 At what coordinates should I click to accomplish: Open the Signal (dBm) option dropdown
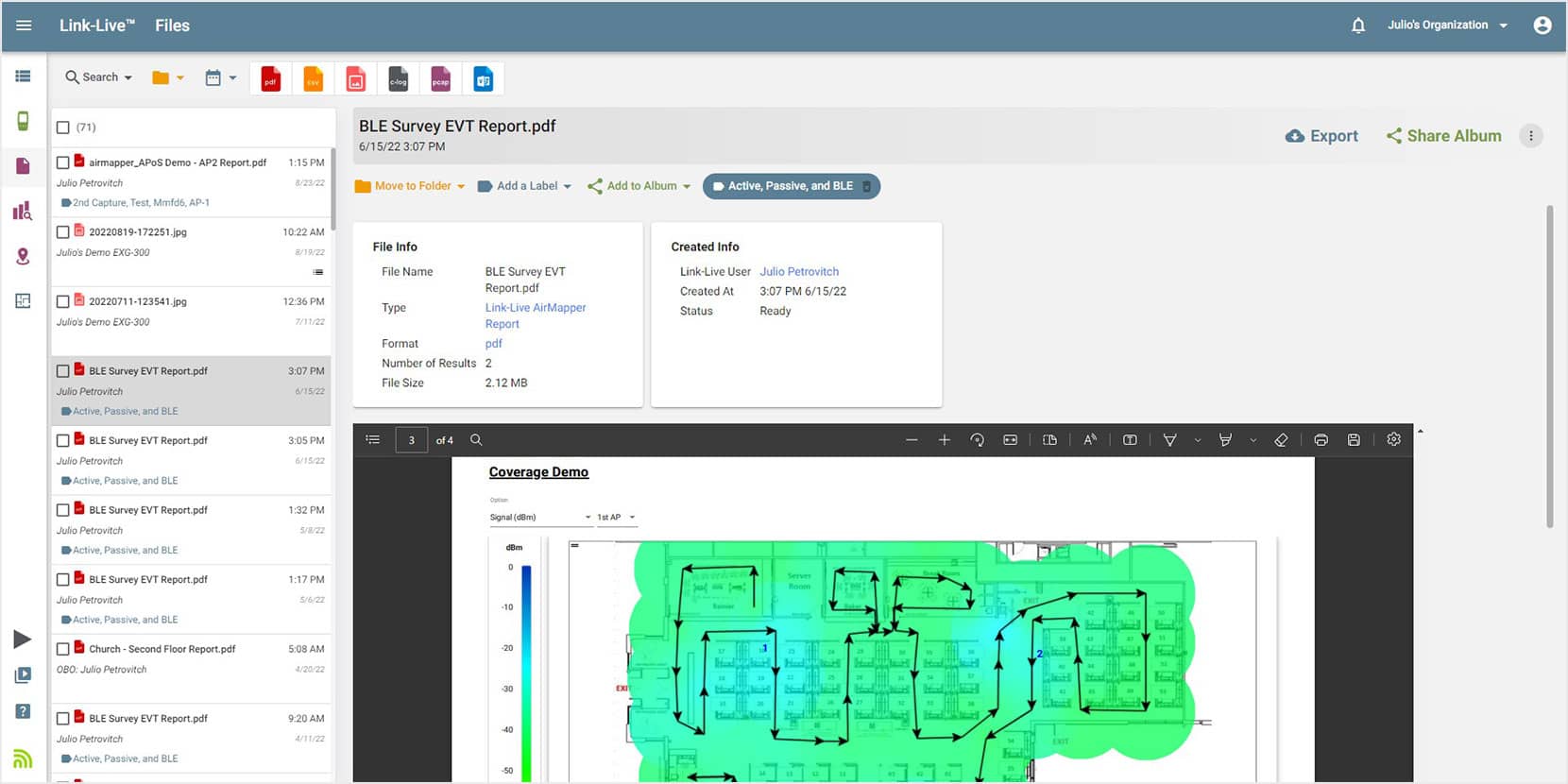coord(540,518)
